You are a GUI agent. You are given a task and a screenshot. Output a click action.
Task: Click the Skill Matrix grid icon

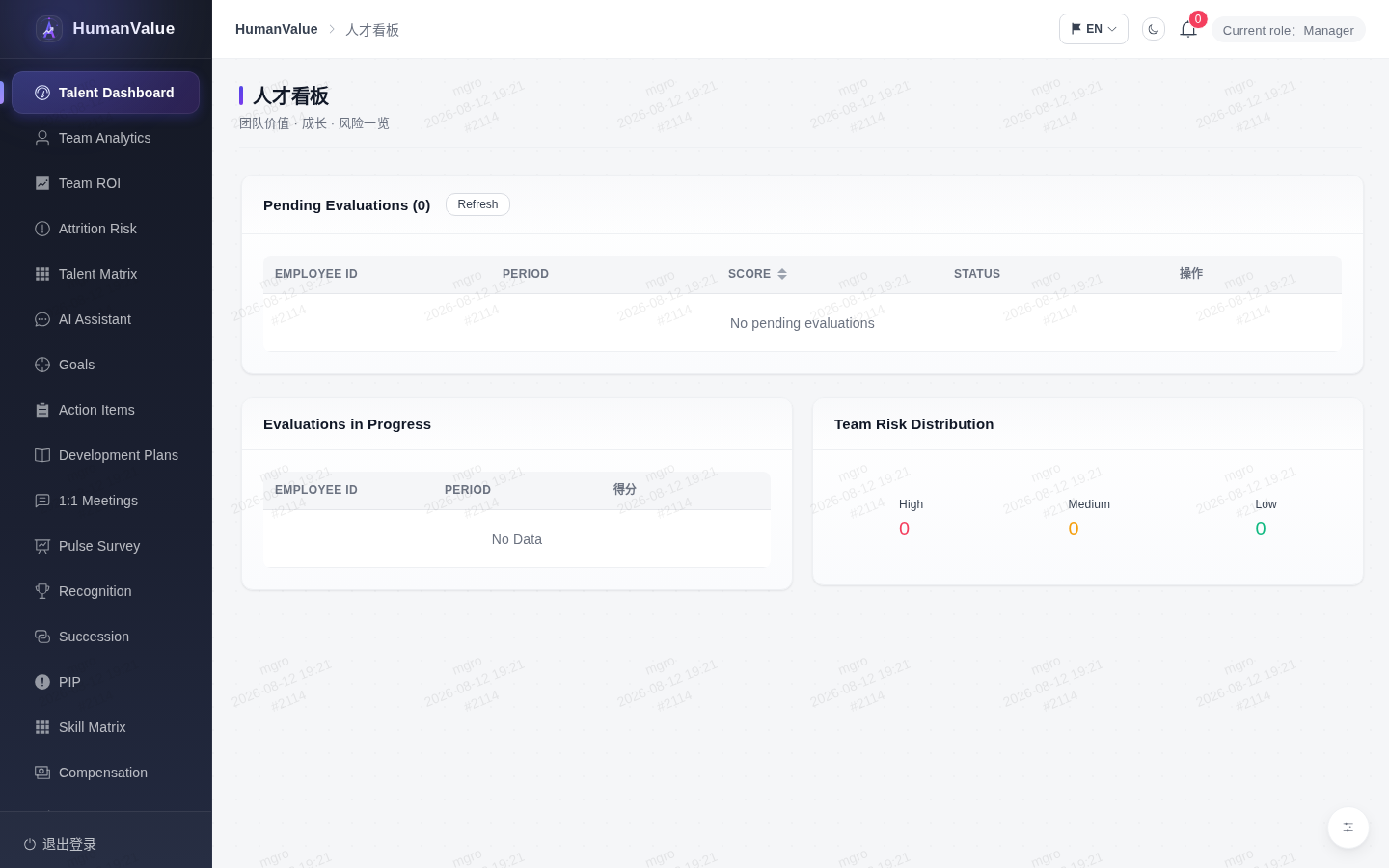pos(42,727)
